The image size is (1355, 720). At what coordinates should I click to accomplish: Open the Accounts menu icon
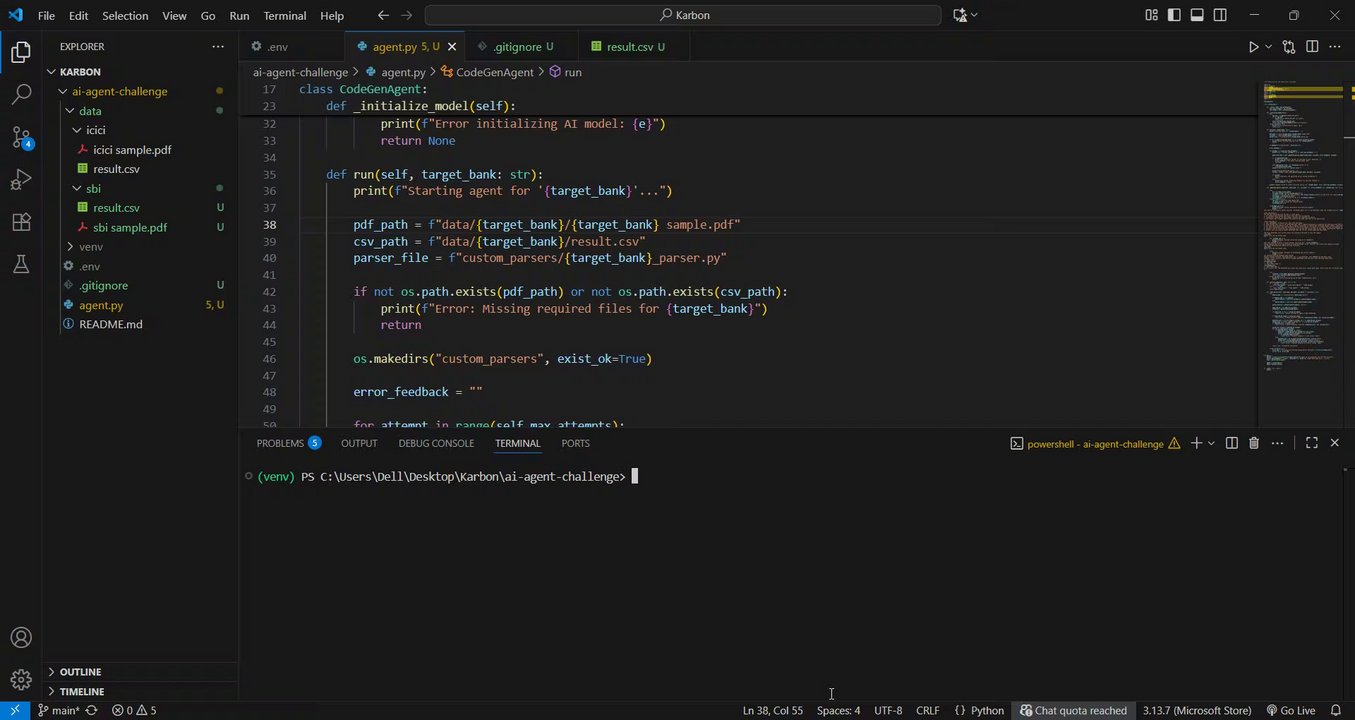[21, 638]
